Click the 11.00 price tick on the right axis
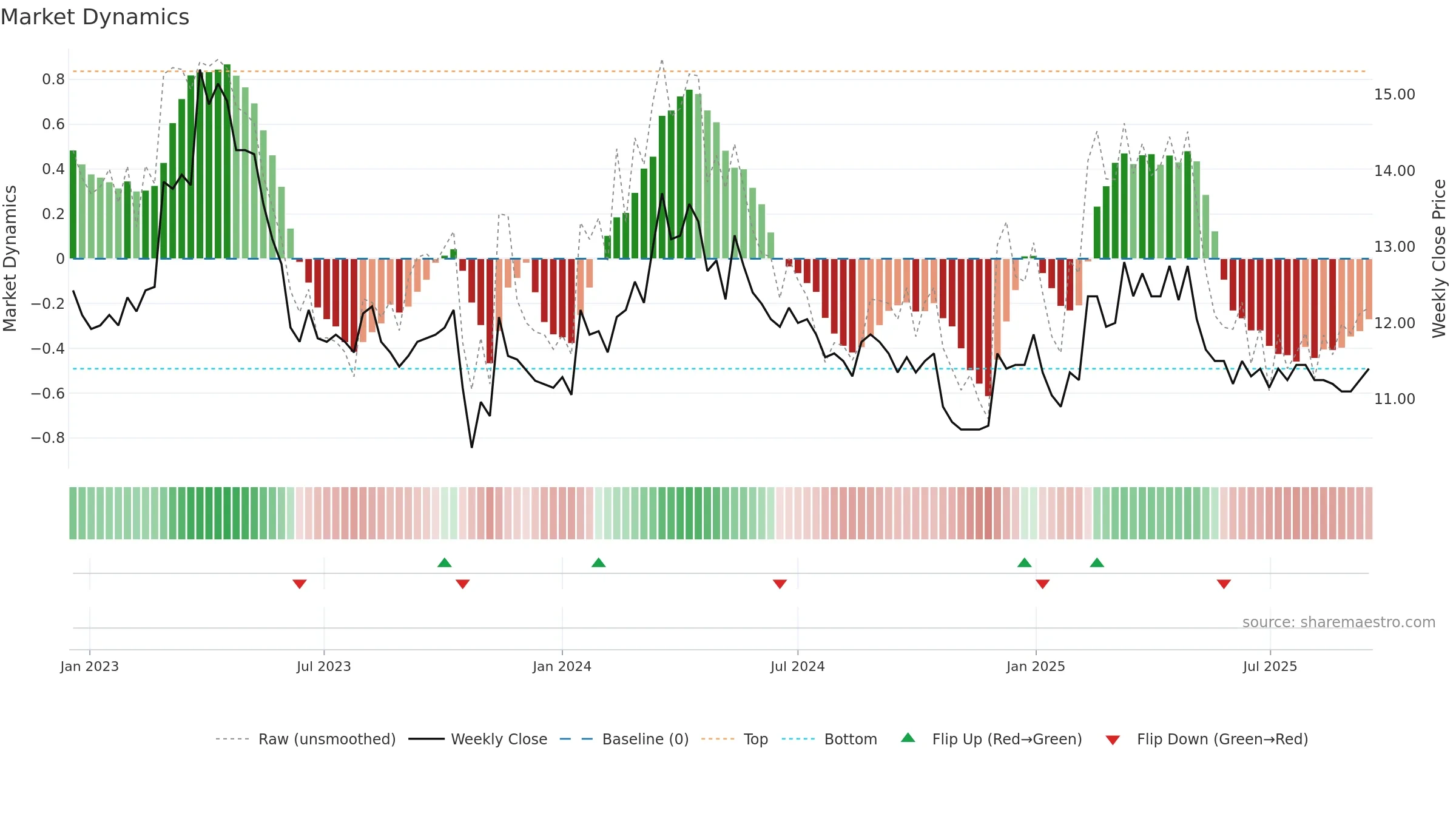 1395,399
